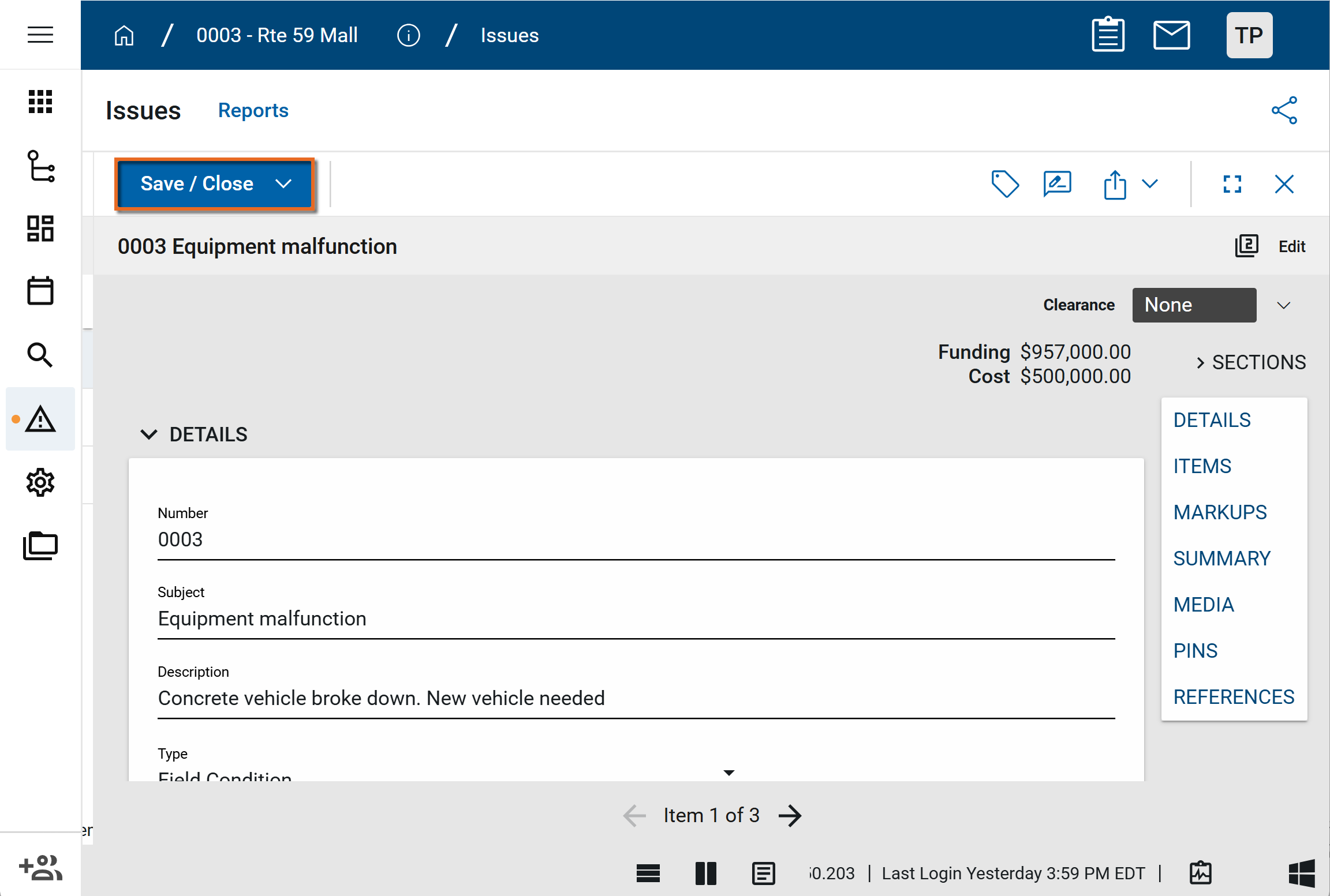The image size is (1330, 896).
Task: Click the share network icon
Action: 1284,110
